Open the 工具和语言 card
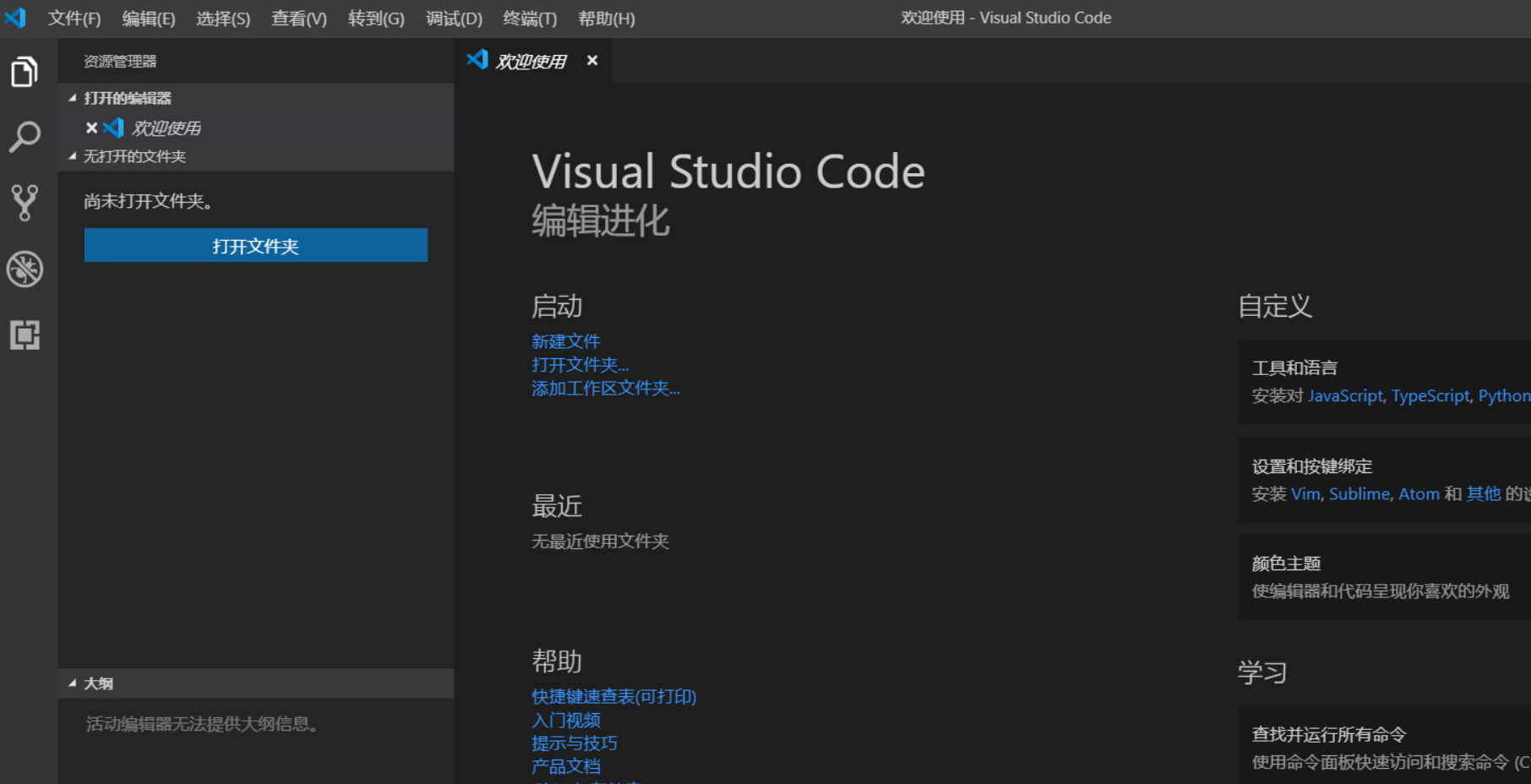The image size is (1531, 784). [1385, 382]
